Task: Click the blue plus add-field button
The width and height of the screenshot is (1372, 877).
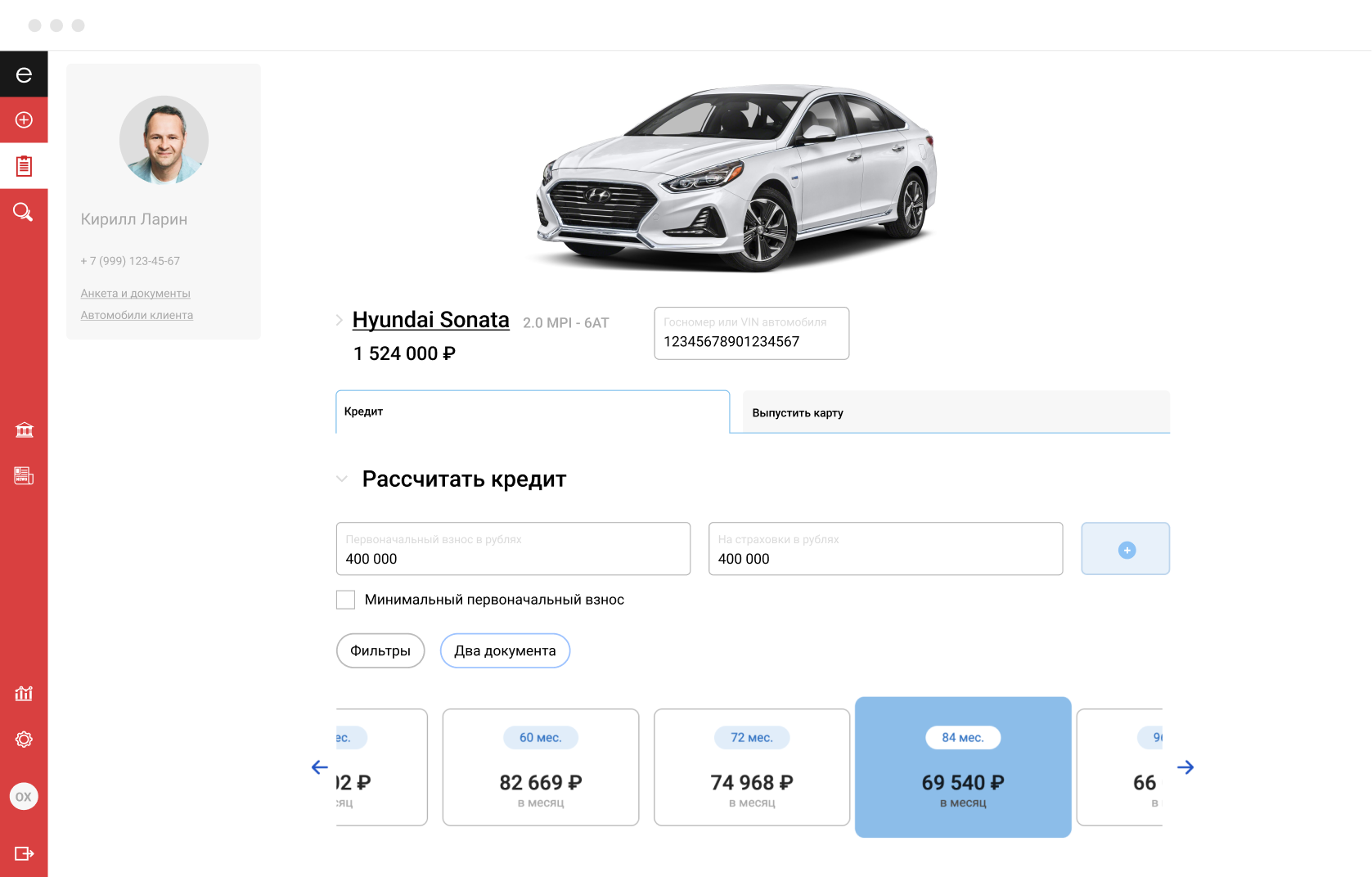Action: (1126, 549)
